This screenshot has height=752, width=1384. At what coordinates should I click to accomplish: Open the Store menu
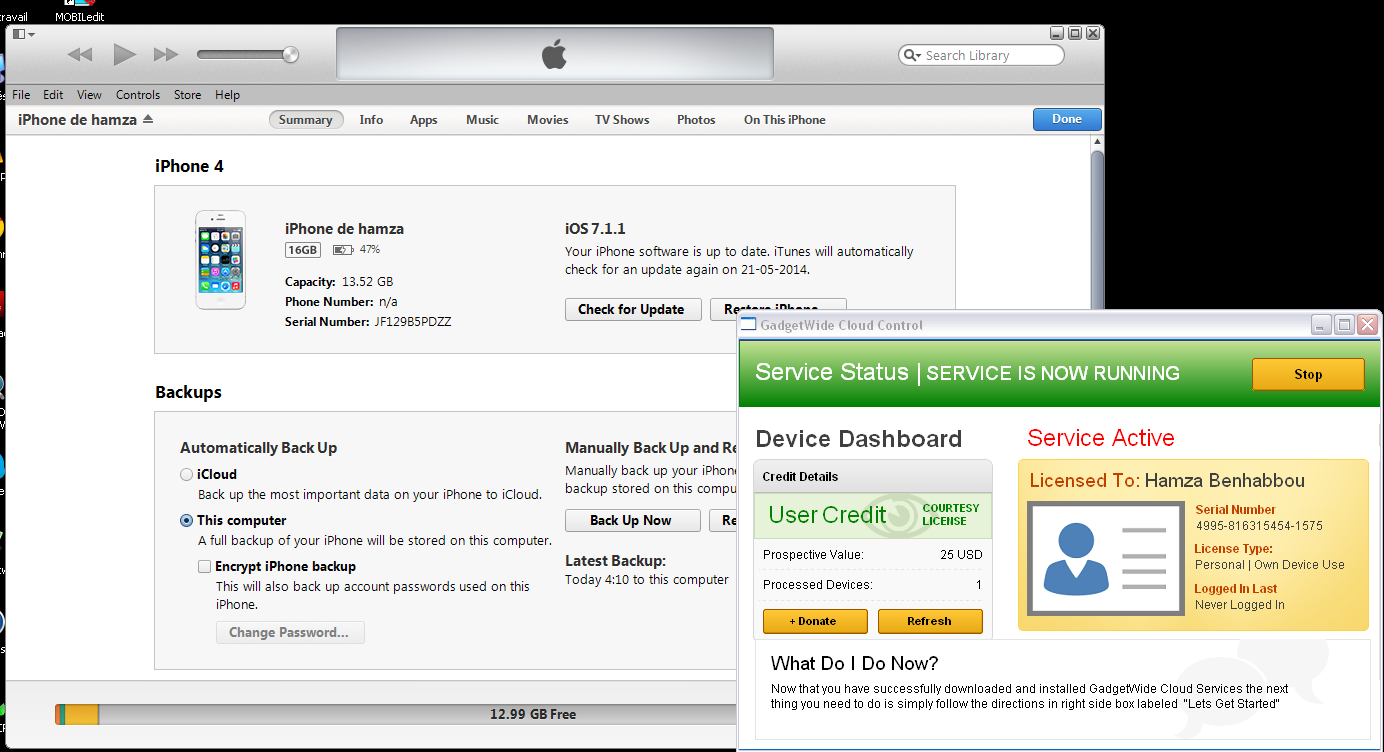click(187, 95)
